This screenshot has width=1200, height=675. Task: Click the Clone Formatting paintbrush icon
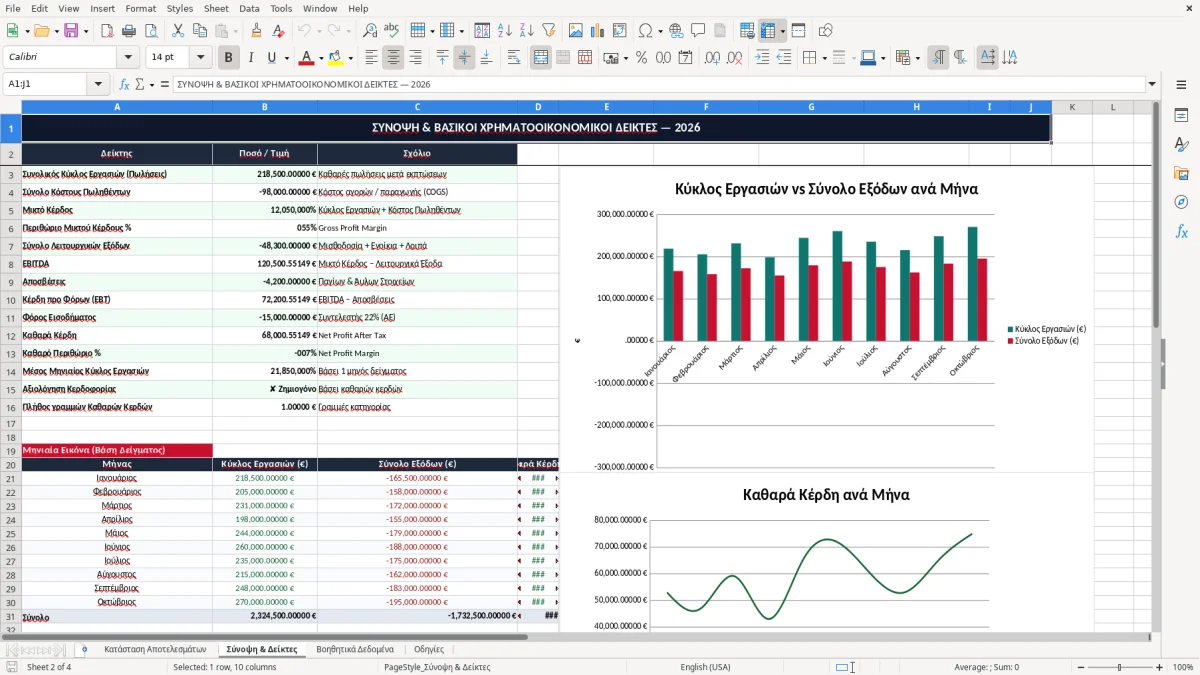(x=256, y=31)
